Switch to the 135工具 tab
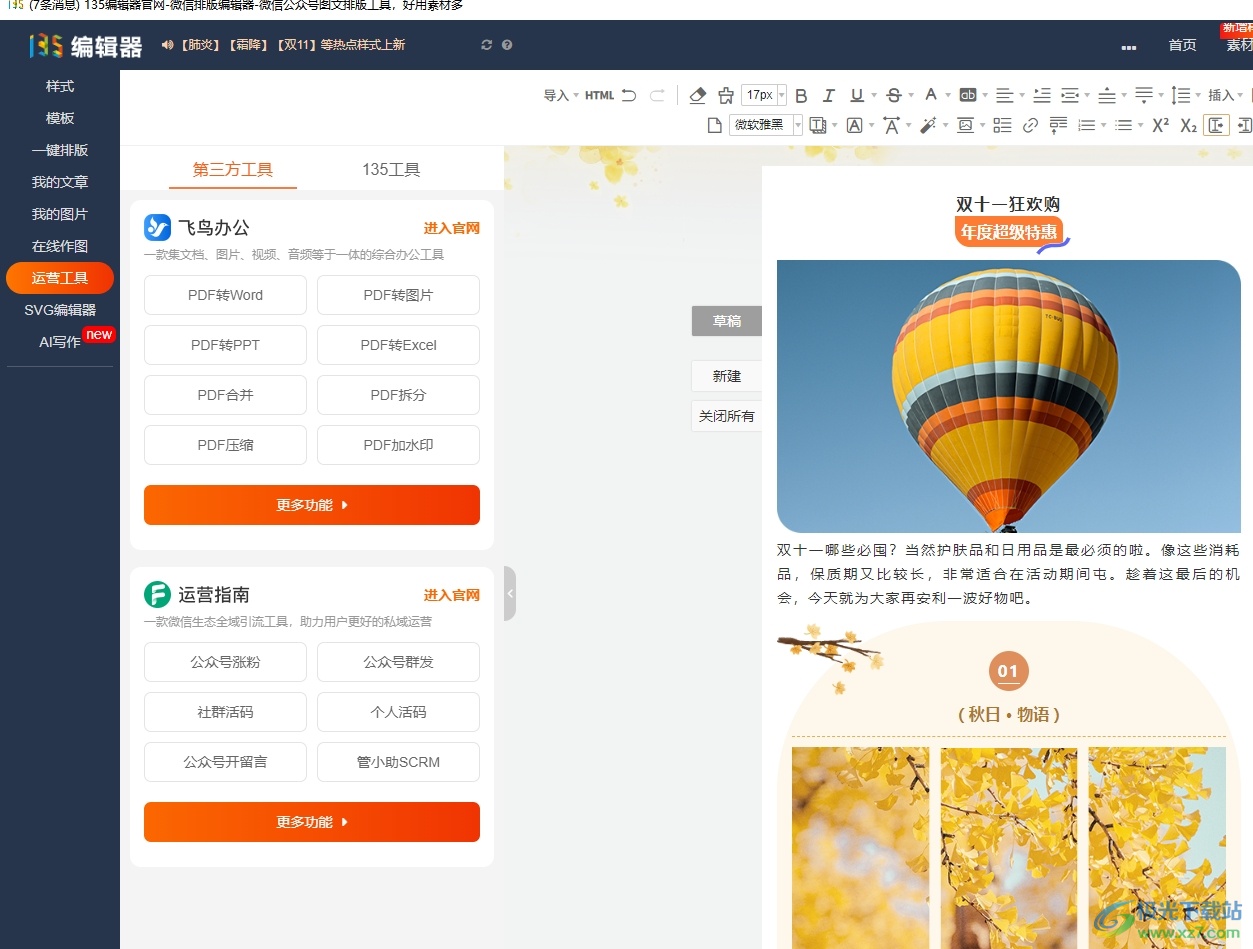The width and height of the screenshot is (1253, 949). click(x=391, y=169)
